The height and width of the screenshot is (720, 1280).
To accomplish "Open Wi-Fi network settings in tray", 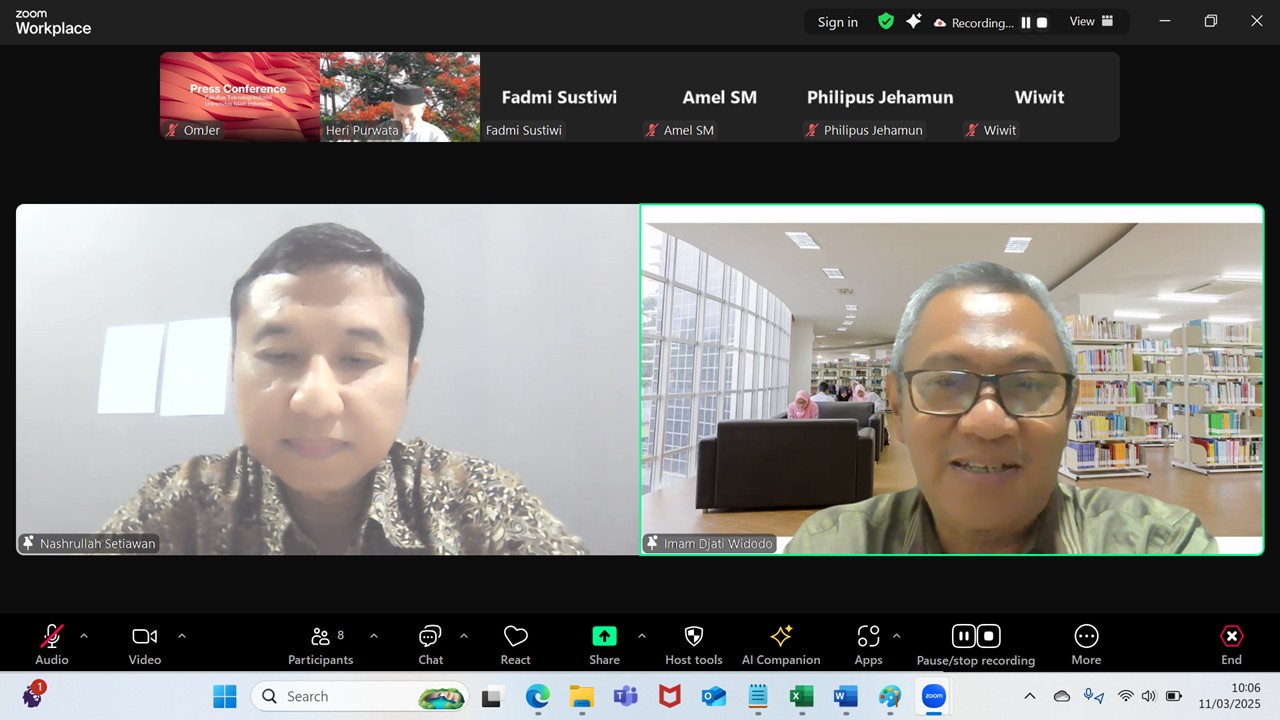I will pos(1126,696).
